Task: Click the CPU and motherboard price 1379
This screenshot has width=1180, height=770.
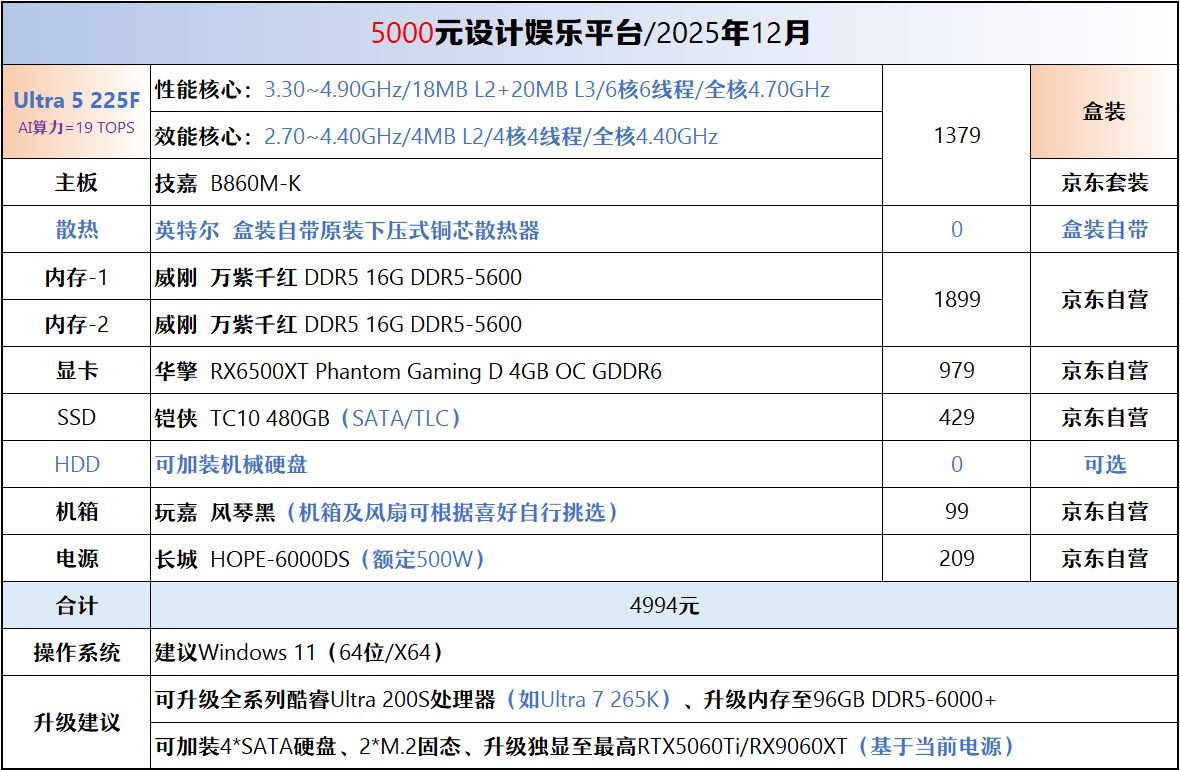Action: click(956, 135)
